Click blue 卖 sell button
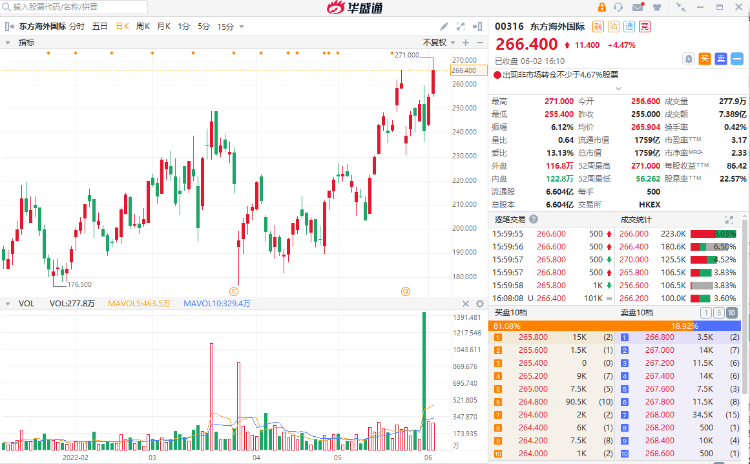 click(721, 59)
